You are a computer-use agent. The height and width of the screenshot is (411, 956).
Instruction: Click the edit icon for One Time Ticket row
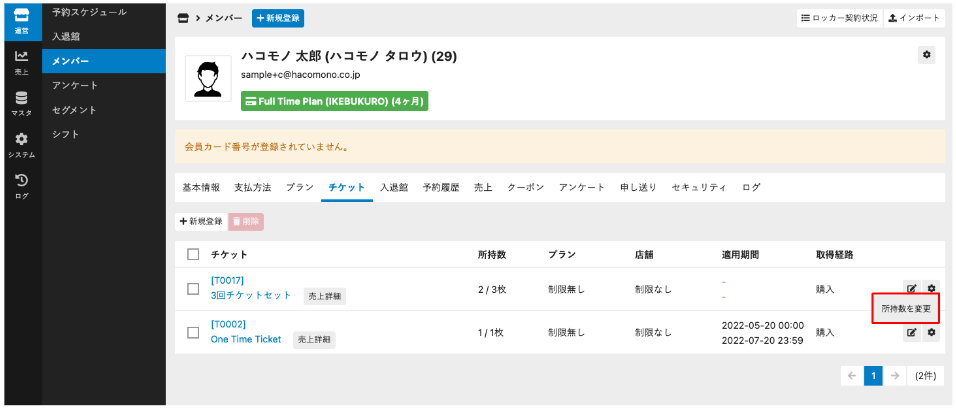tap(911, 332)
